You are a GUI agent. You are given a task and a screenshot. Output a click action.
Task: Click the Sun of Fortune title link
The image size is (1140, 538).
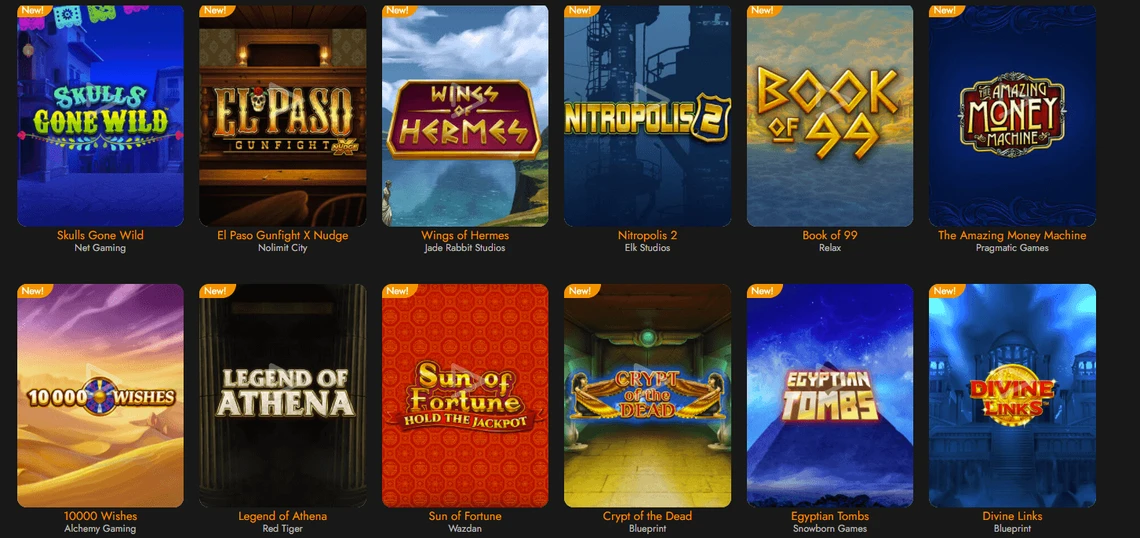(x=465, y=516)
